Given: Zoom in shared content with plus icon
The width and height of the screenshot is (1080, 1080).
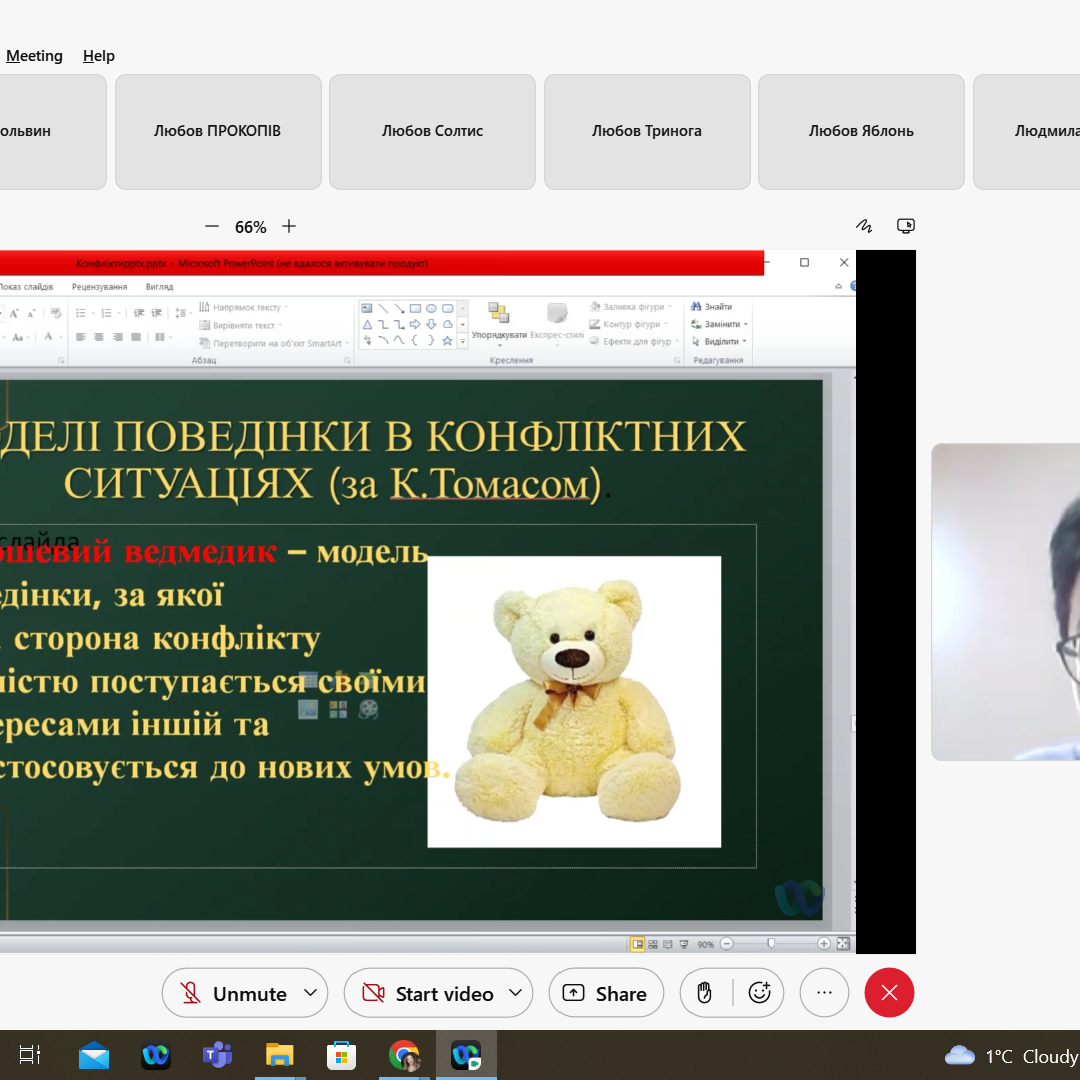Looking at the screenshot, I should coord(289,226).
